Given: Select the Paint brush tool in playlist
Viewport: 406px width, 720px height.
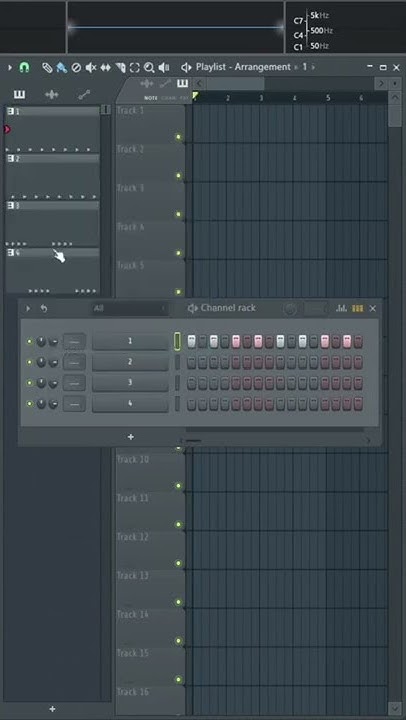Looking at the screenshot, I should (61, 68).
